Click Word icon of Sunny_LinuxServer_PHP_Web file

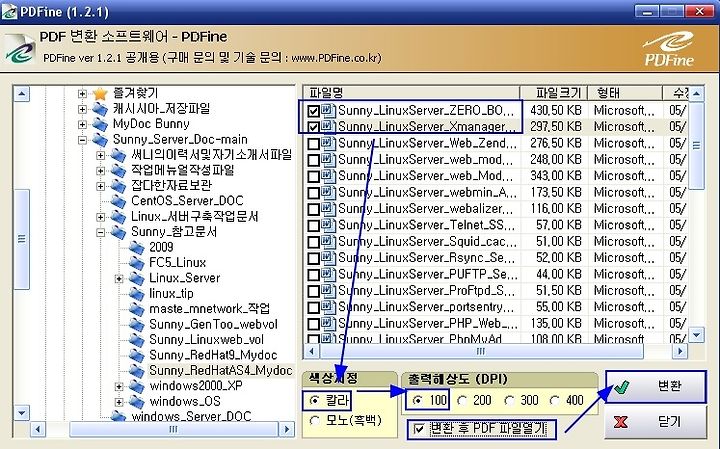pyautogui.click(x=327, y=323)
